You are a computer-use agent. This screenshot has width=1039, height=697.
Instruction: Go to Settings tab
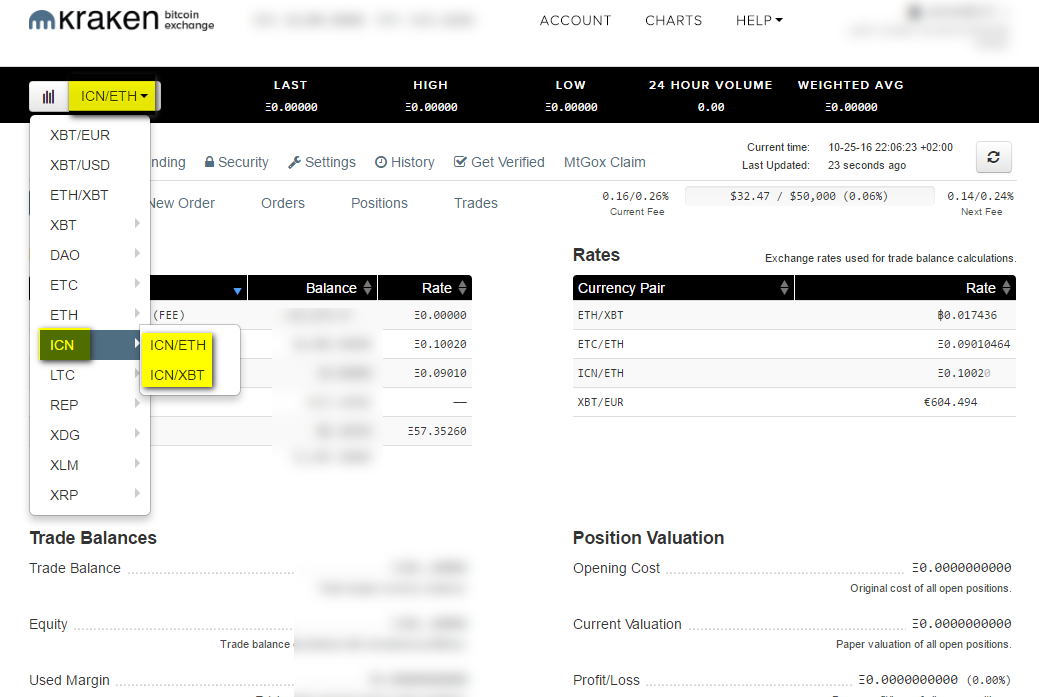click(322, 162)
